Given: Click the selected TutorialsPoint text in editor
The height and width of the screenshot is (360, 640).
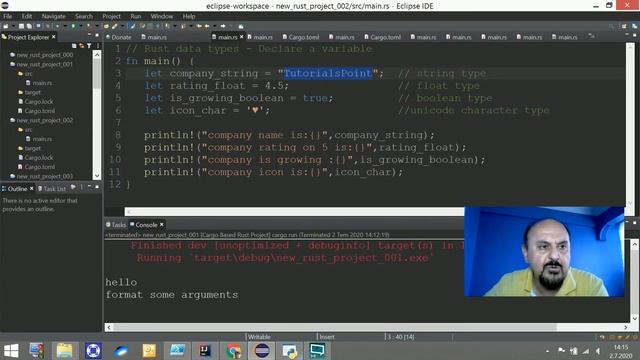Looking at the screenshot, I should tap(328, 73).
